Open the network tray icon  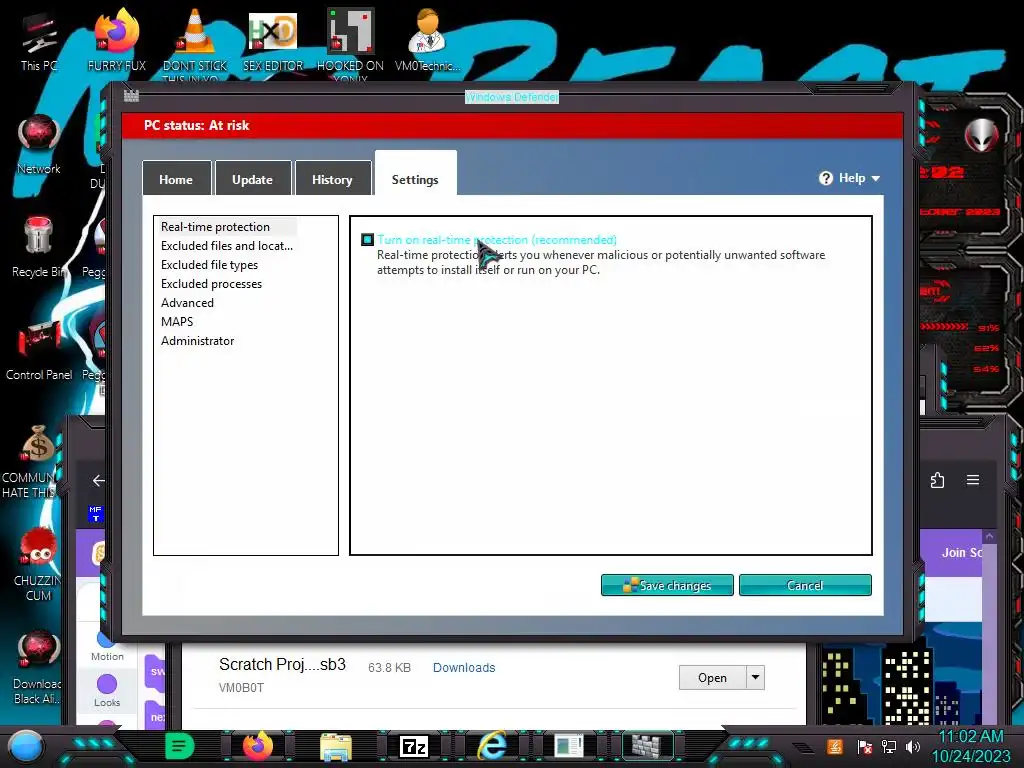pyautogui.click(x=889, y=746)
